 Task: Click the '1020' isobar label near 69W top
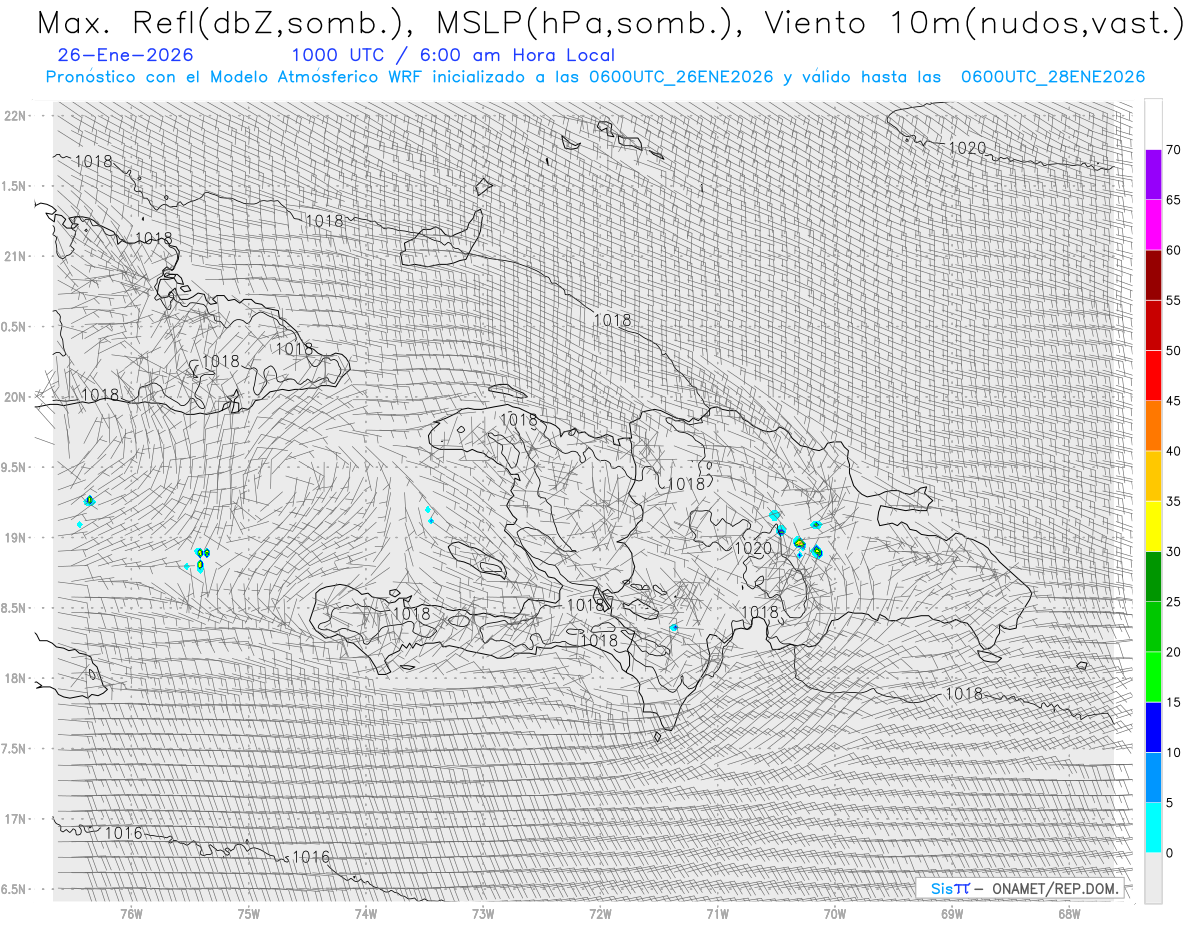click(967, 148)
